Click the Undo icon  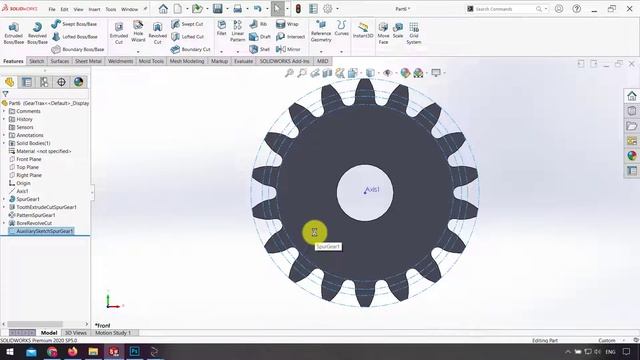pos(258,9)
